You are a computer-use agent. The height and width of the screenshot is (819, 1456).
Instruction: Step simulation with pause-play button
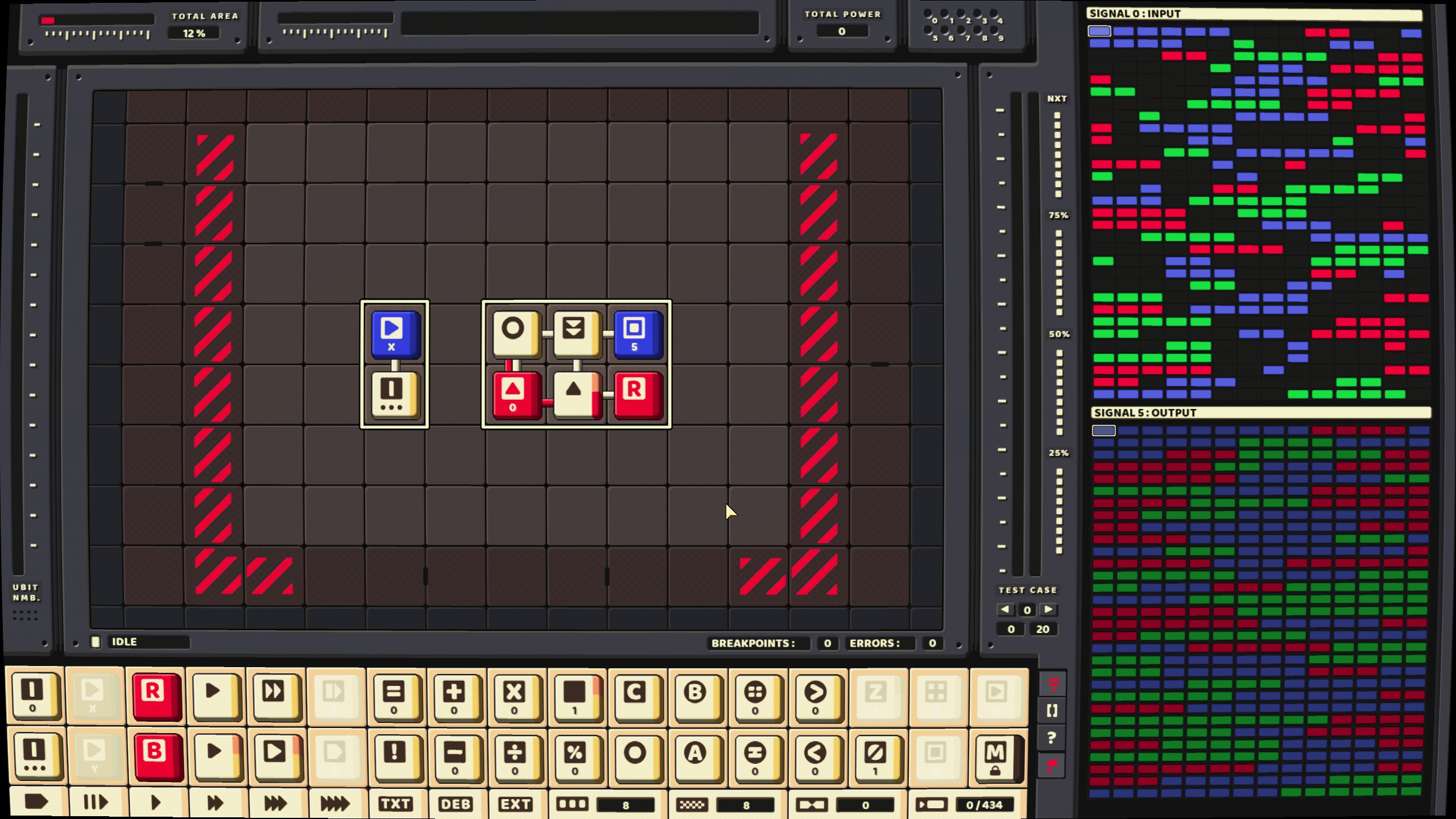pyautogui.click(x=95, y=803)
